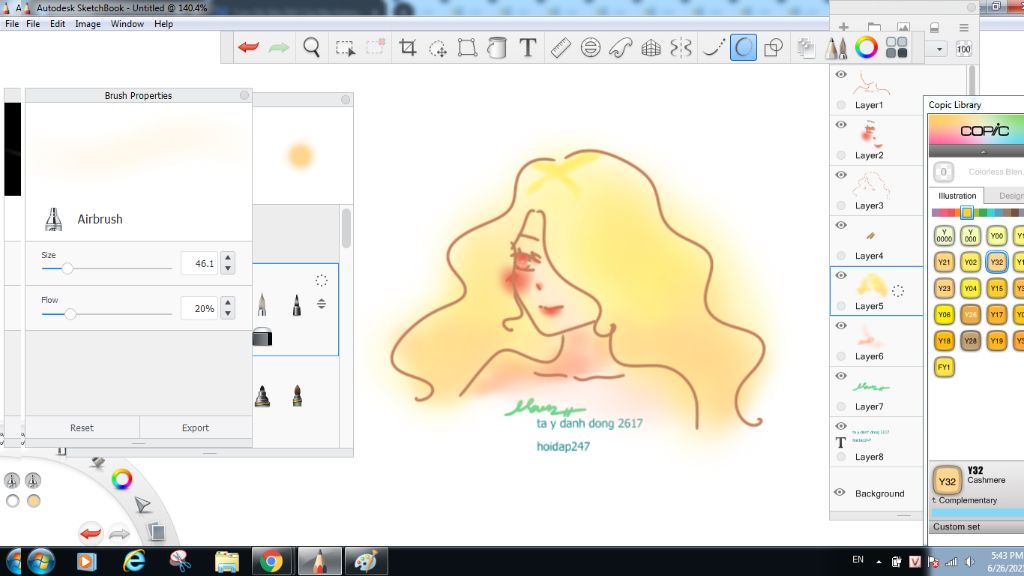Pick the Y04 Copic color swatch
Screen dimensions: 1024x576
[x=970, y=288]
